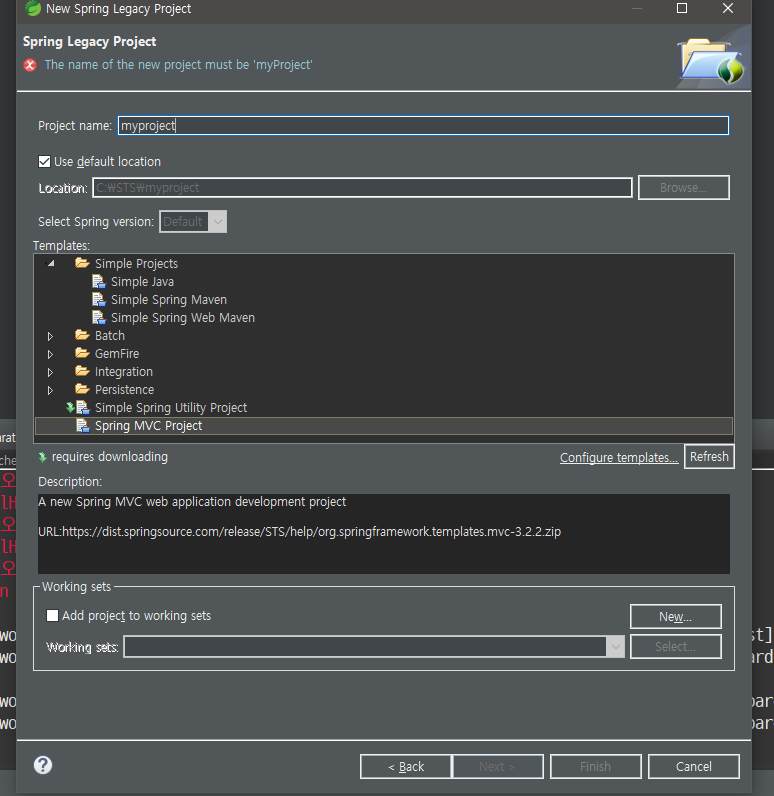The height and width of the screenshot is (796, 774).
Task: Click the Simple Spring Maven template icon
Action: pos(98,300)
